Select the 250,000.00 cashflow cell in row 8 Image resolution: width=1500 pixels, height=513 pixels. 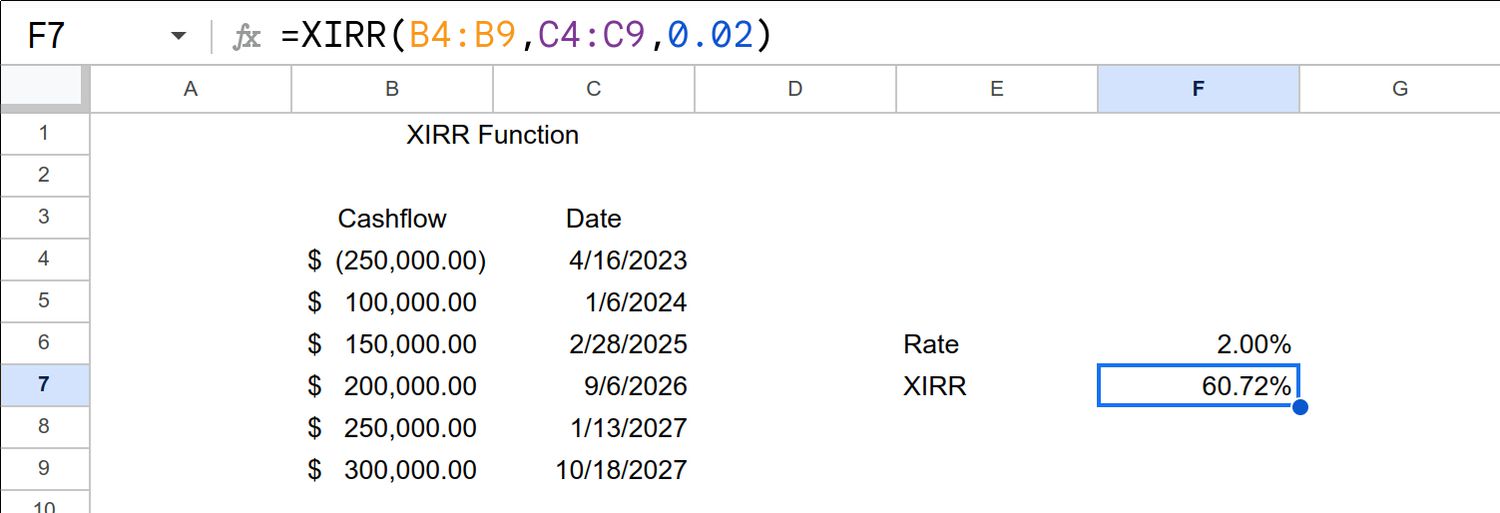[392, 428]
